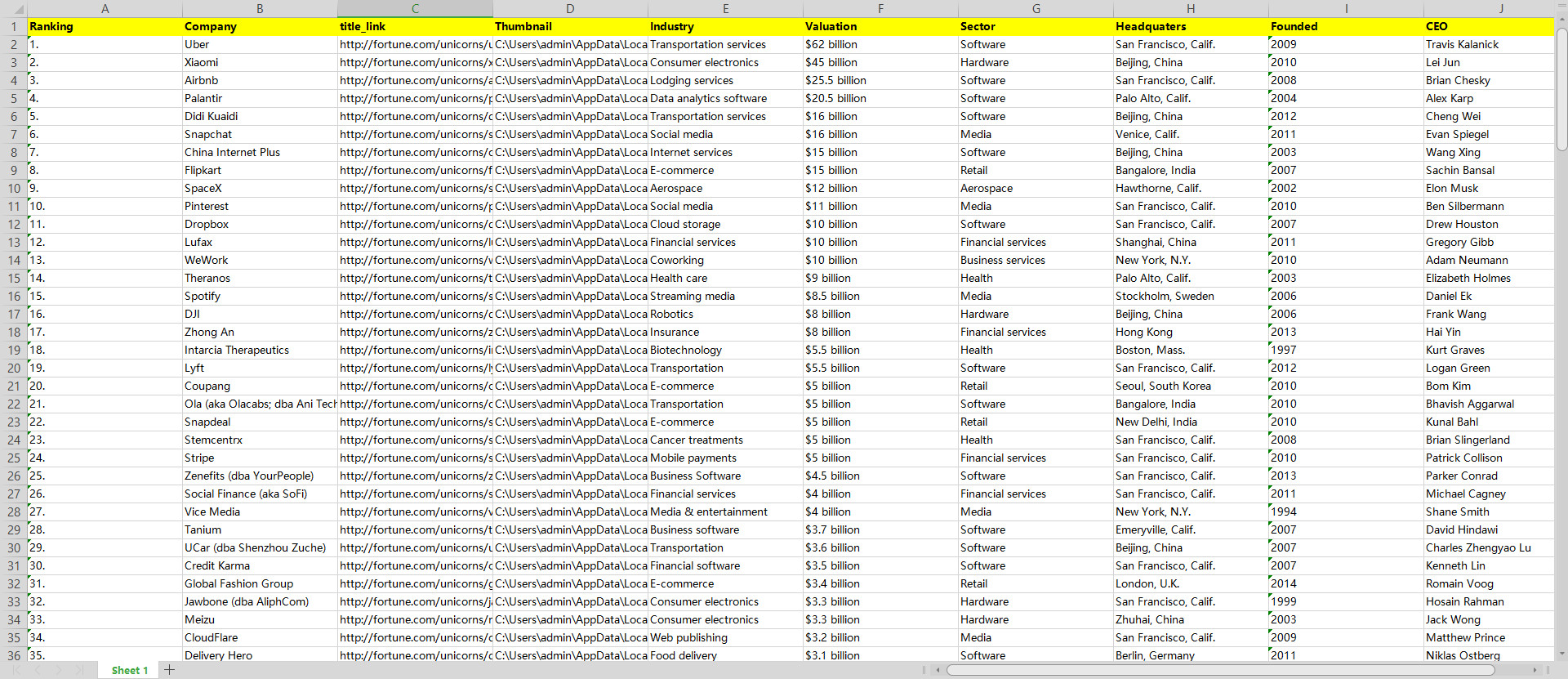
Task: Click the Aerospace sector cell
Action: click(1036, 188)
